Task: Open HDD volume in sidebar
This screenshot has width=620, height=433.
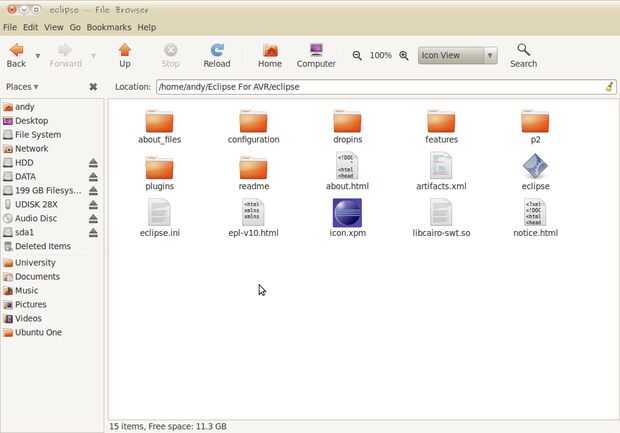Action: tap(18, 163)
